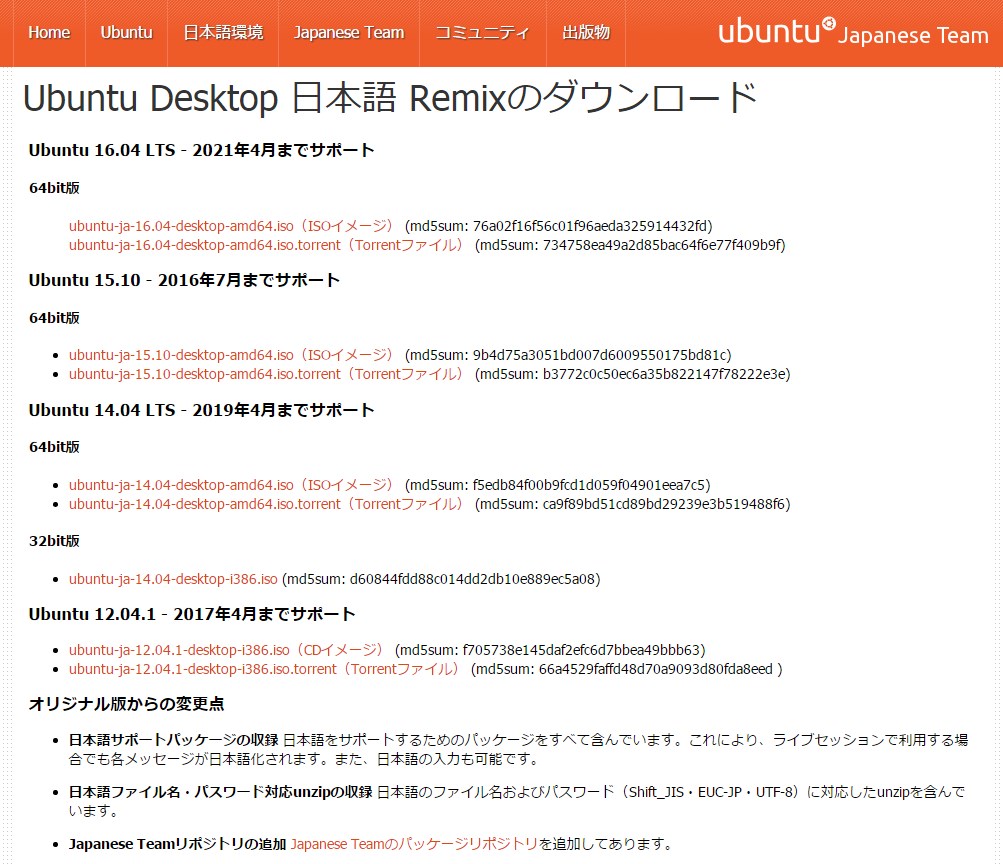Image resolution: width=1003 pixels, height=864 pixels.
Task: Click heading Ubuntu 16.04 LTS - 2021年4月までサポート
Action: 201,150
